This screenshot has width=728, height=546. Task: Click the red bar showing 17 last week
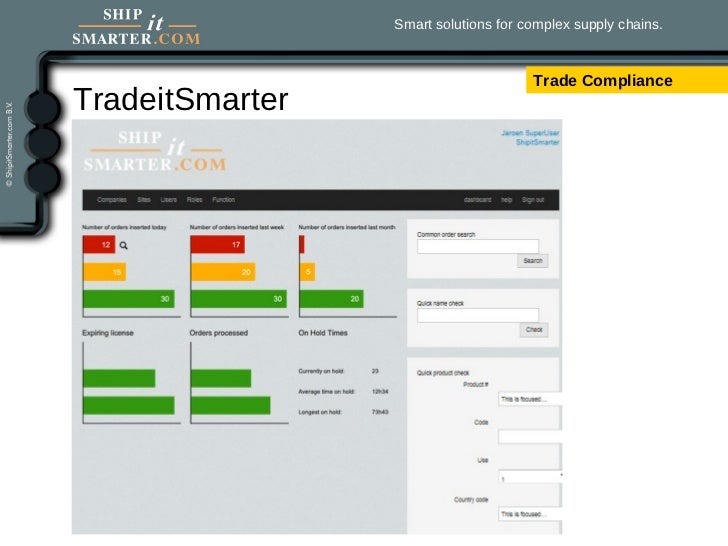pyautogui.click(x=218, y=245)
